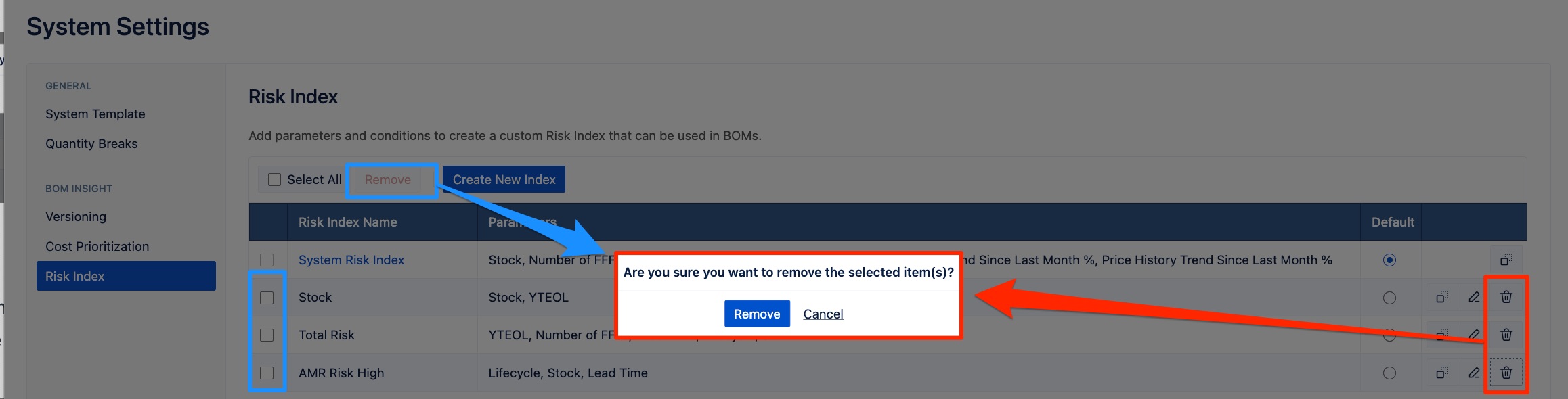Edit the Total Risk index
This screenshot has width=1568, height=399.
(1474, 335)
